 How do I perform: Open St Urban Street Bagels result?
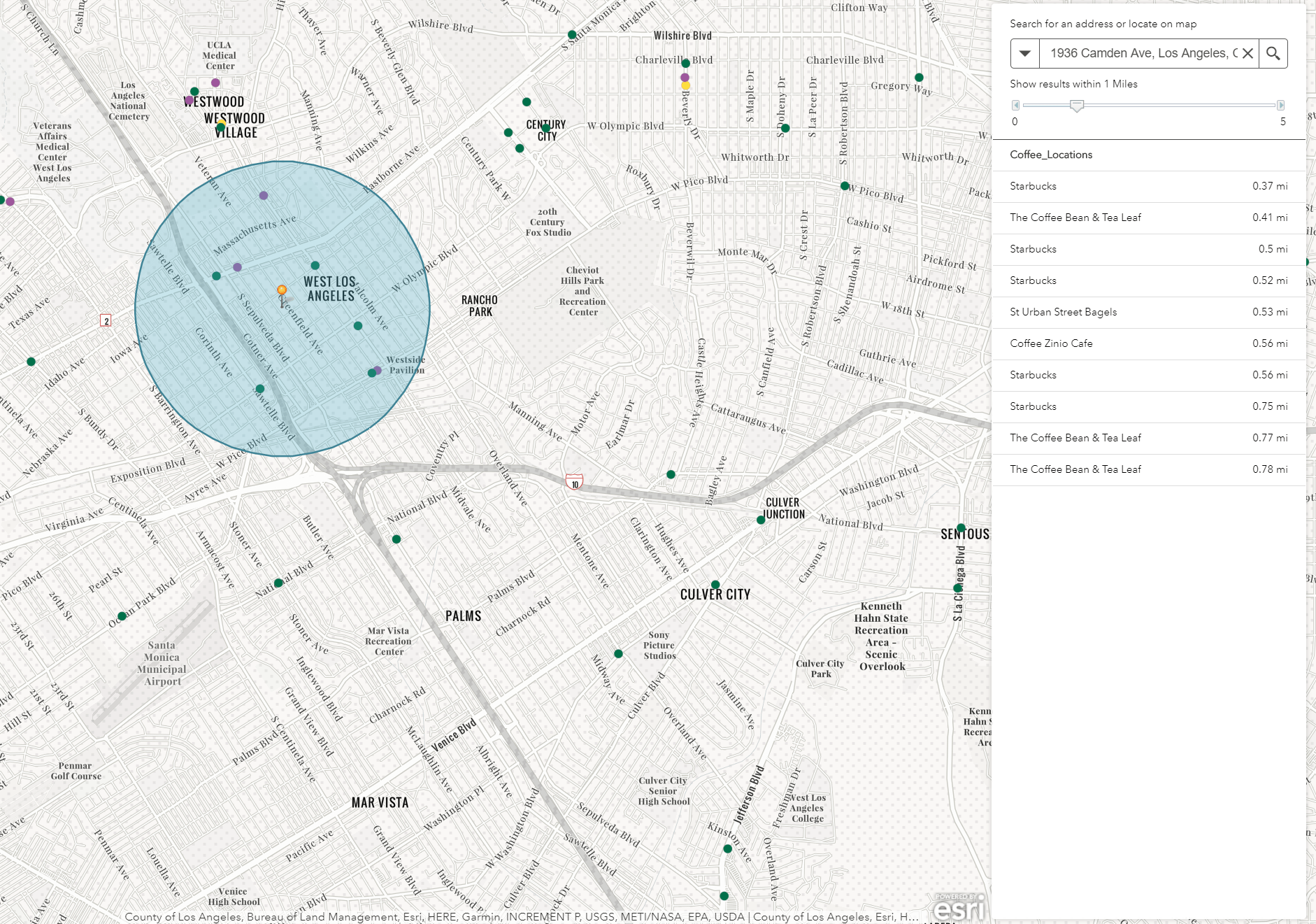[x=1149, y=313]
